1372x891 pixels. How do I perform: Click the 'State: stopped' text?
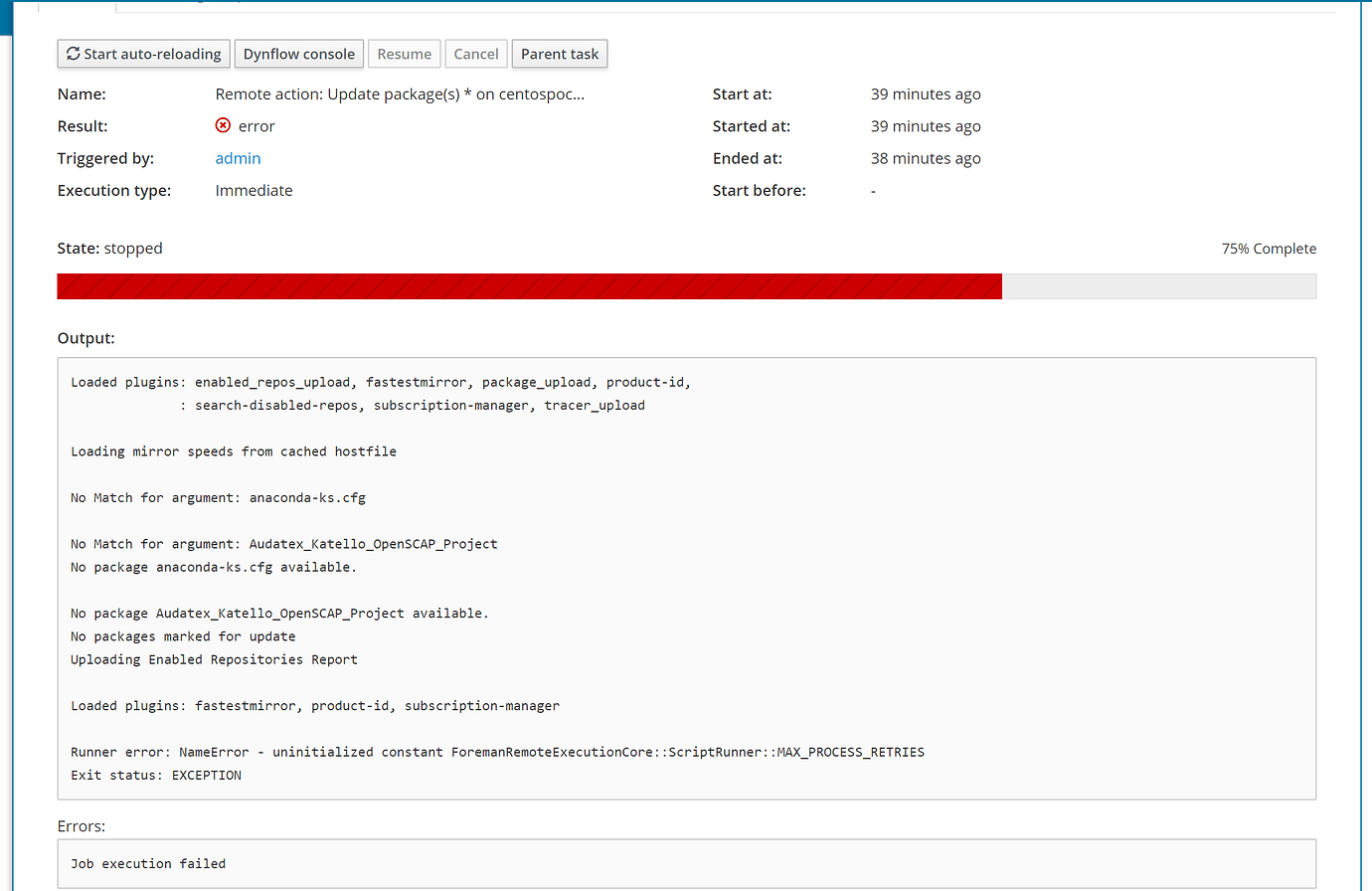pyautogui.click(x=109, y=249)
